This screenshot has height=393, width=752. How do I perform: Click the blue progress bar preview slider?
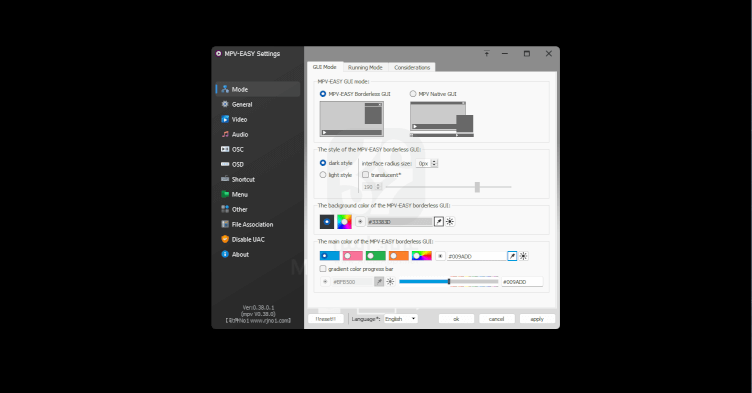[448, 282]
